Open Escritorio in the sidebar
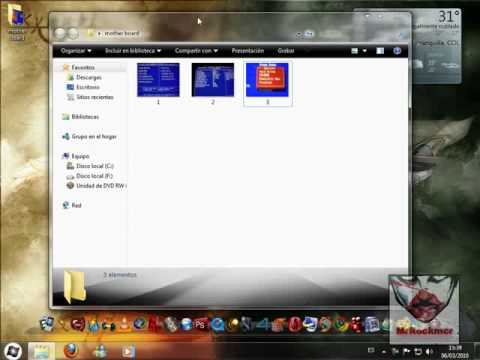Screen dimensions: 480x360 [88, 87]
